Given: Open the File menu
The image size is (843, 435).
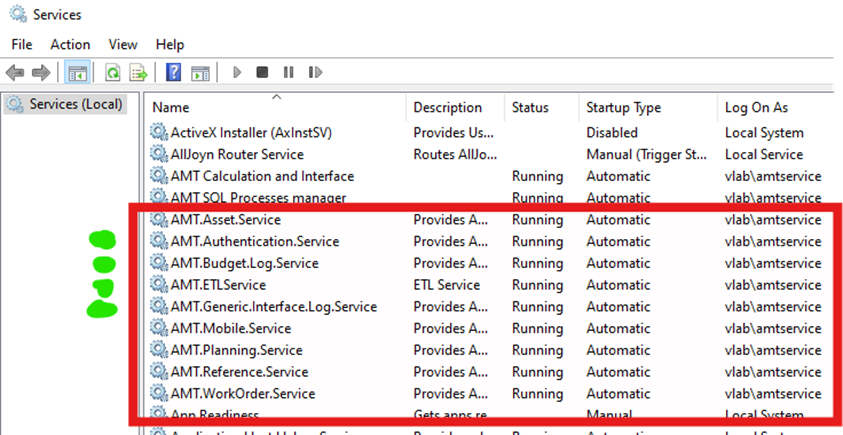Looking at the screenshot, I should click(22, 44).
